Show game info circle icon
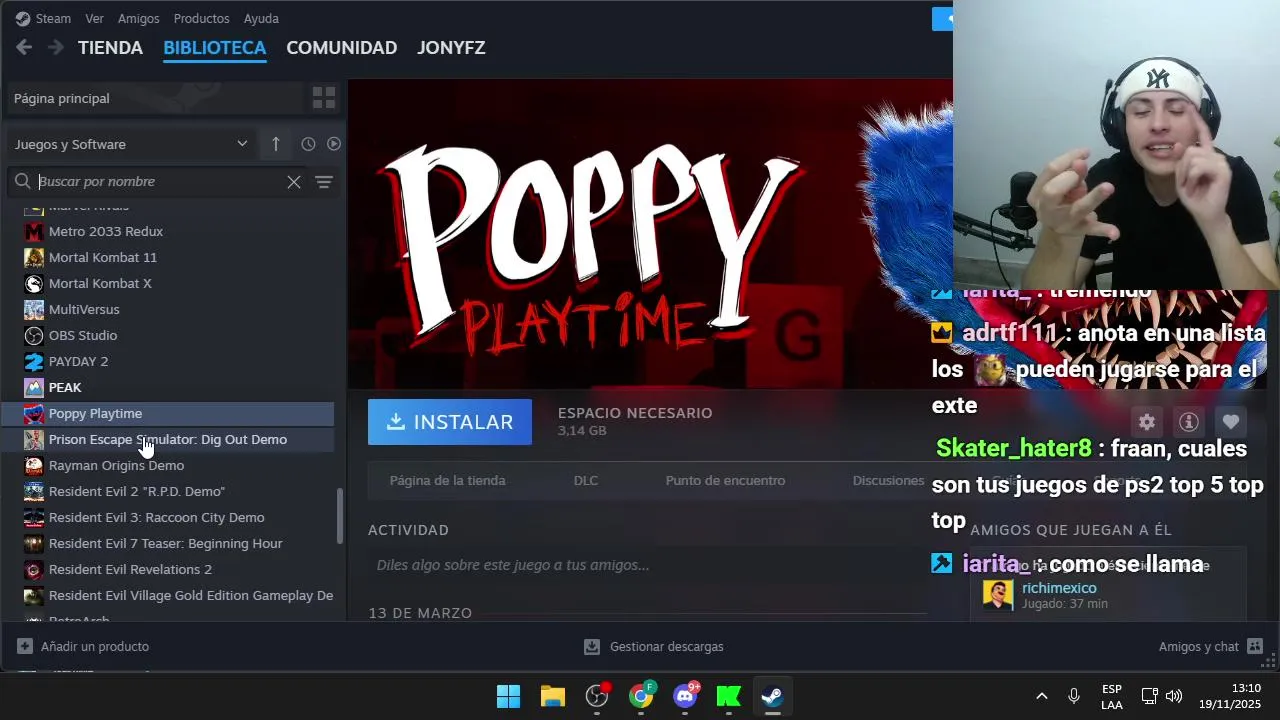 tap(1189, 422)
